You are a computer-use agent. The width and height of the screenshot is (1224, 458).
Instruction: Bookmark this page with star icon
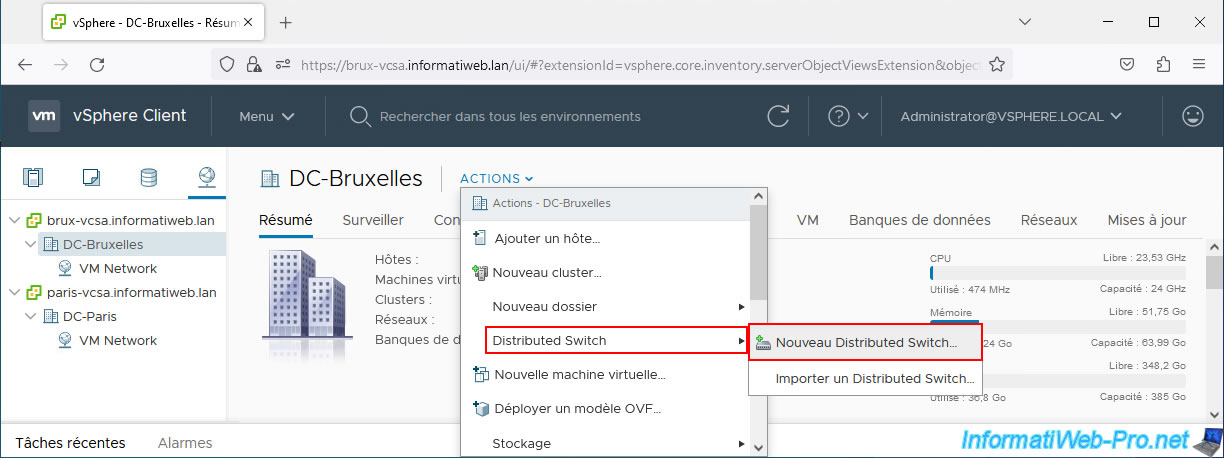(997, 64)
